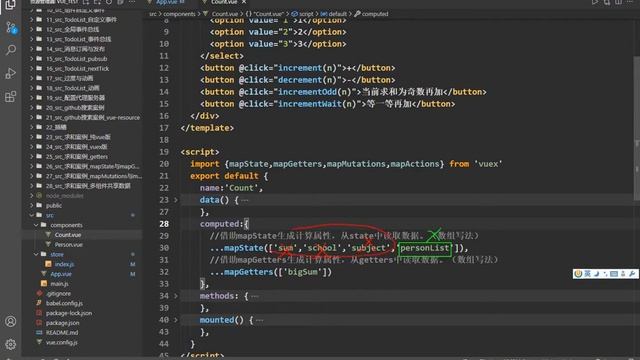Expand the public folder
Viewport: 640px width, 360px height.
pyautogui.click(x=32, y=205)
